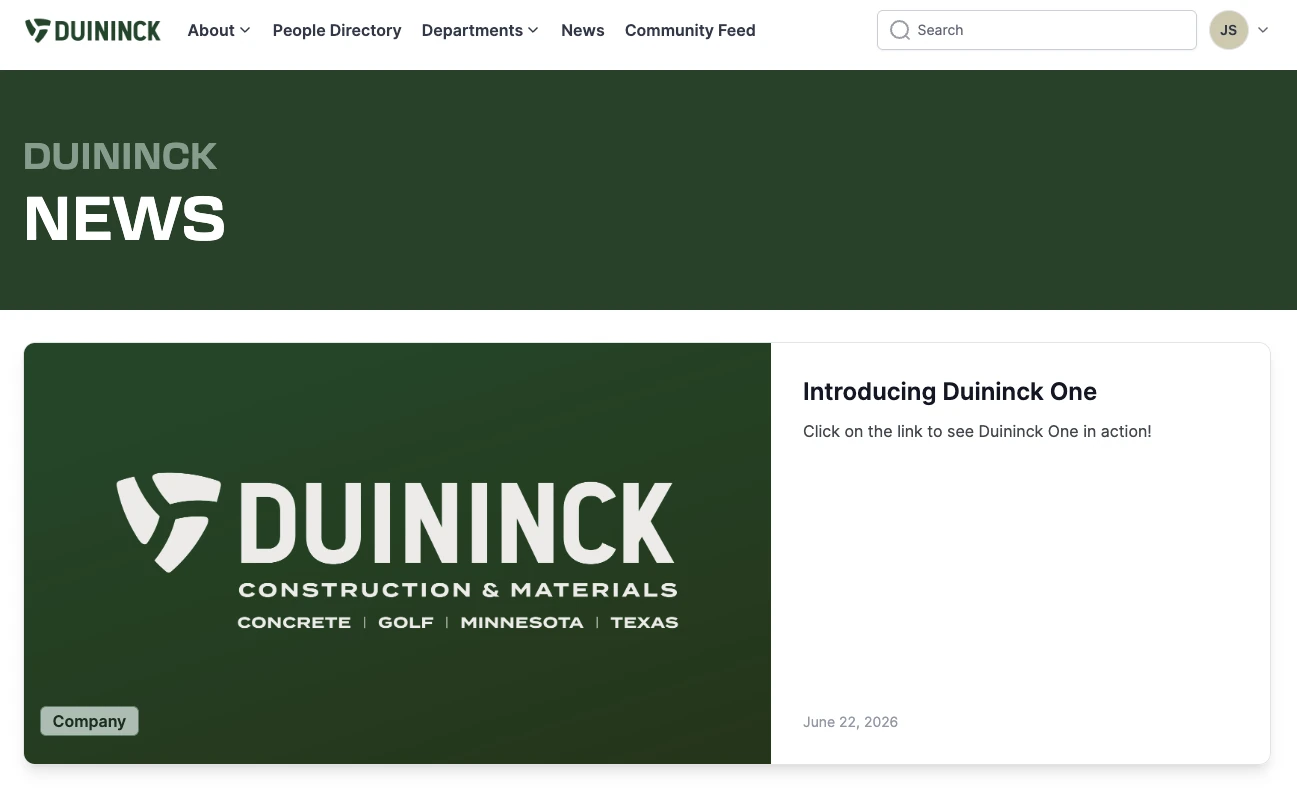1297x800 pixels.
Task: Go to the News page
Action: coord(583,30)
